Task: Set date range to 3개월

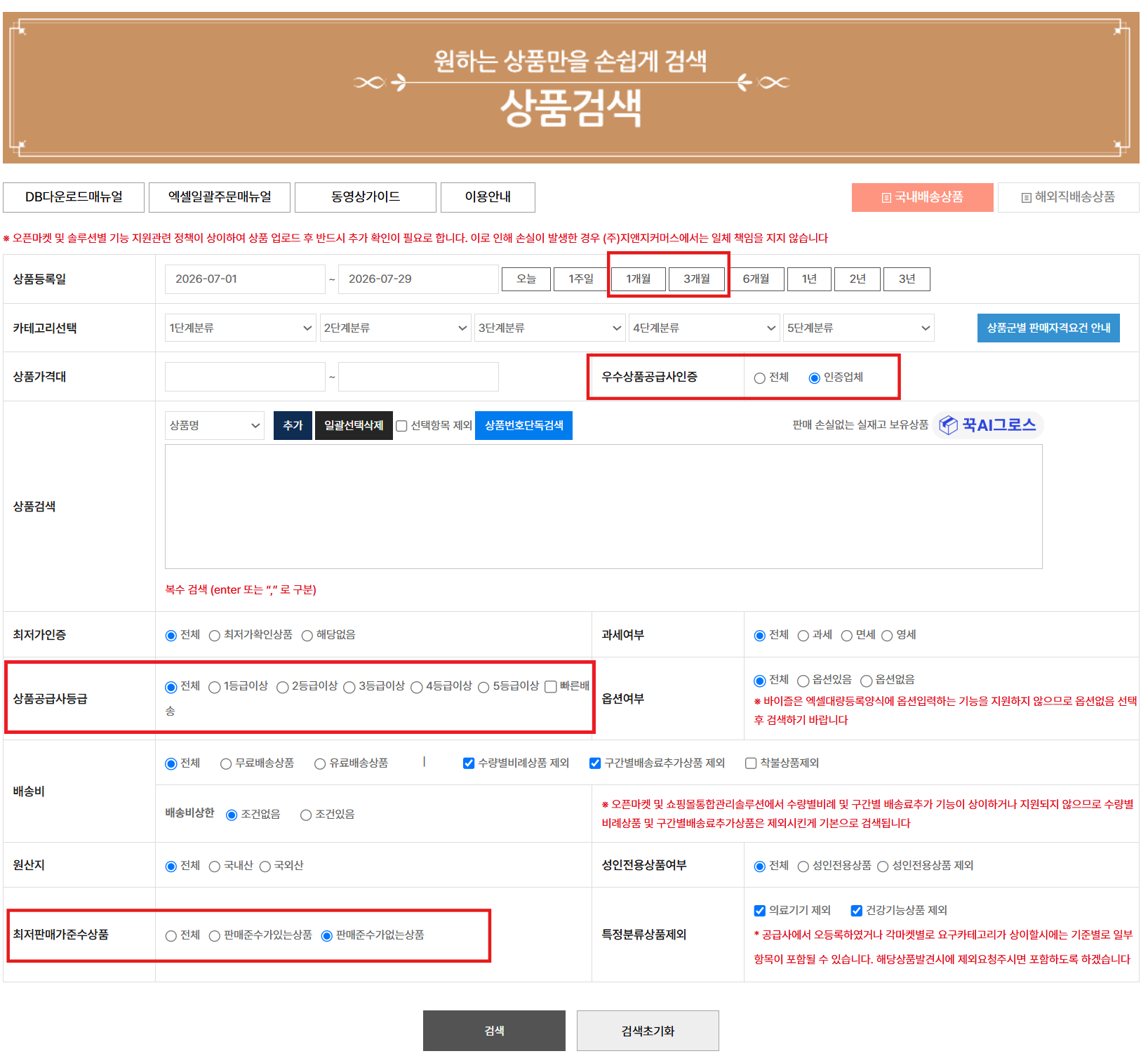Action: pos(697,279)
